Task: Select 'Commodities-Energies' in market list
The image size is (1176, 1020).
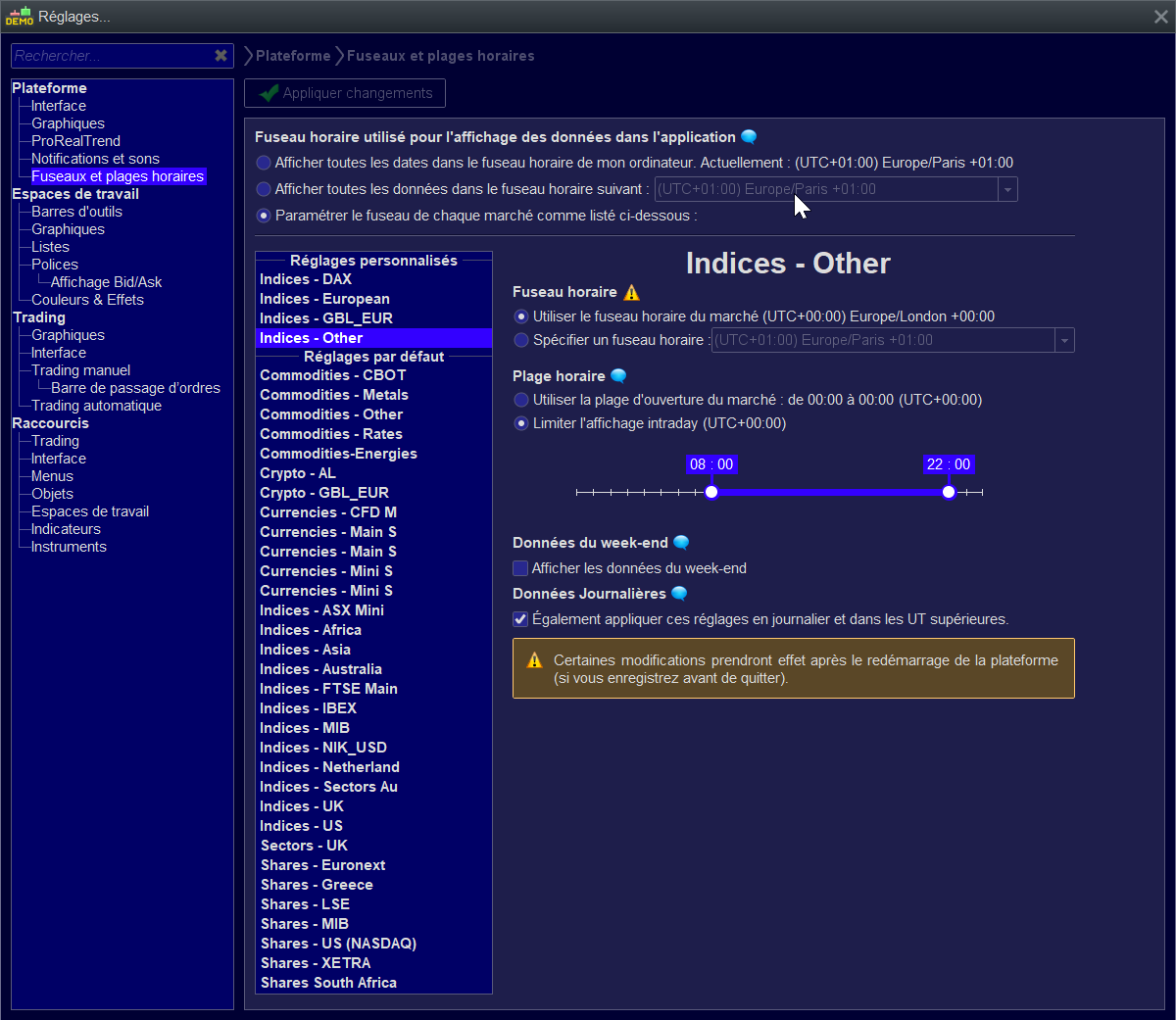Action: click(x=373, y=454)
